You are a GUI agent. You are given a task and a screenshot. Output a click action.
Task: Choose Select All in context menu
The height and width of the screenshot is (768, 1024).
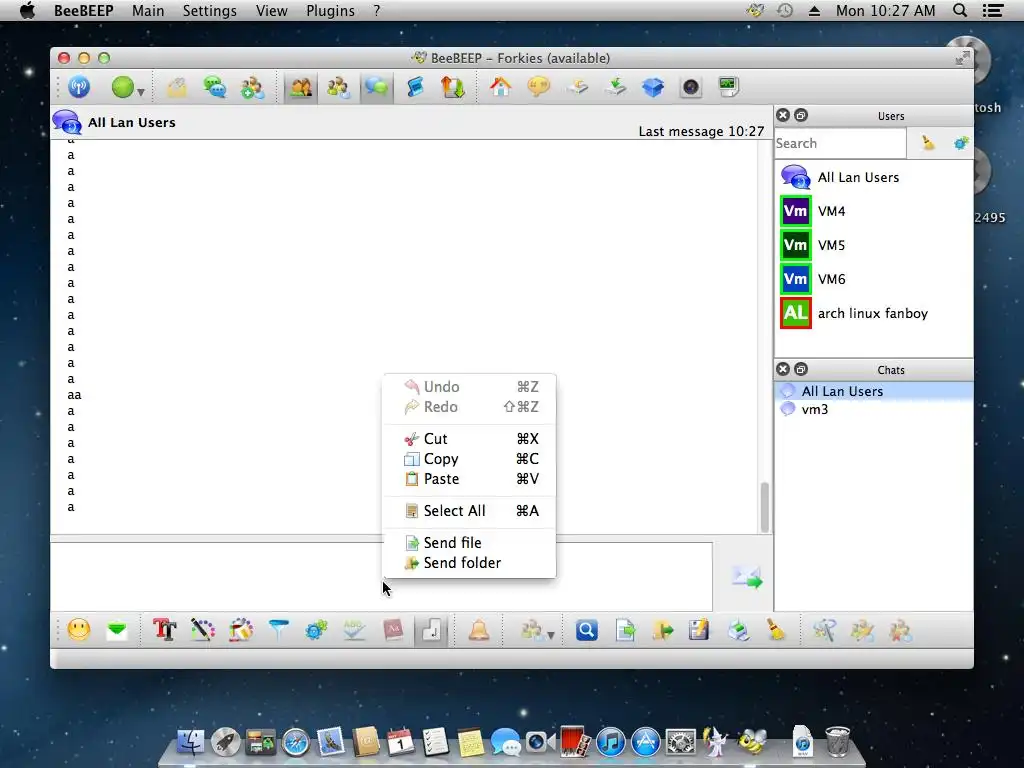[x=470, y=511]
